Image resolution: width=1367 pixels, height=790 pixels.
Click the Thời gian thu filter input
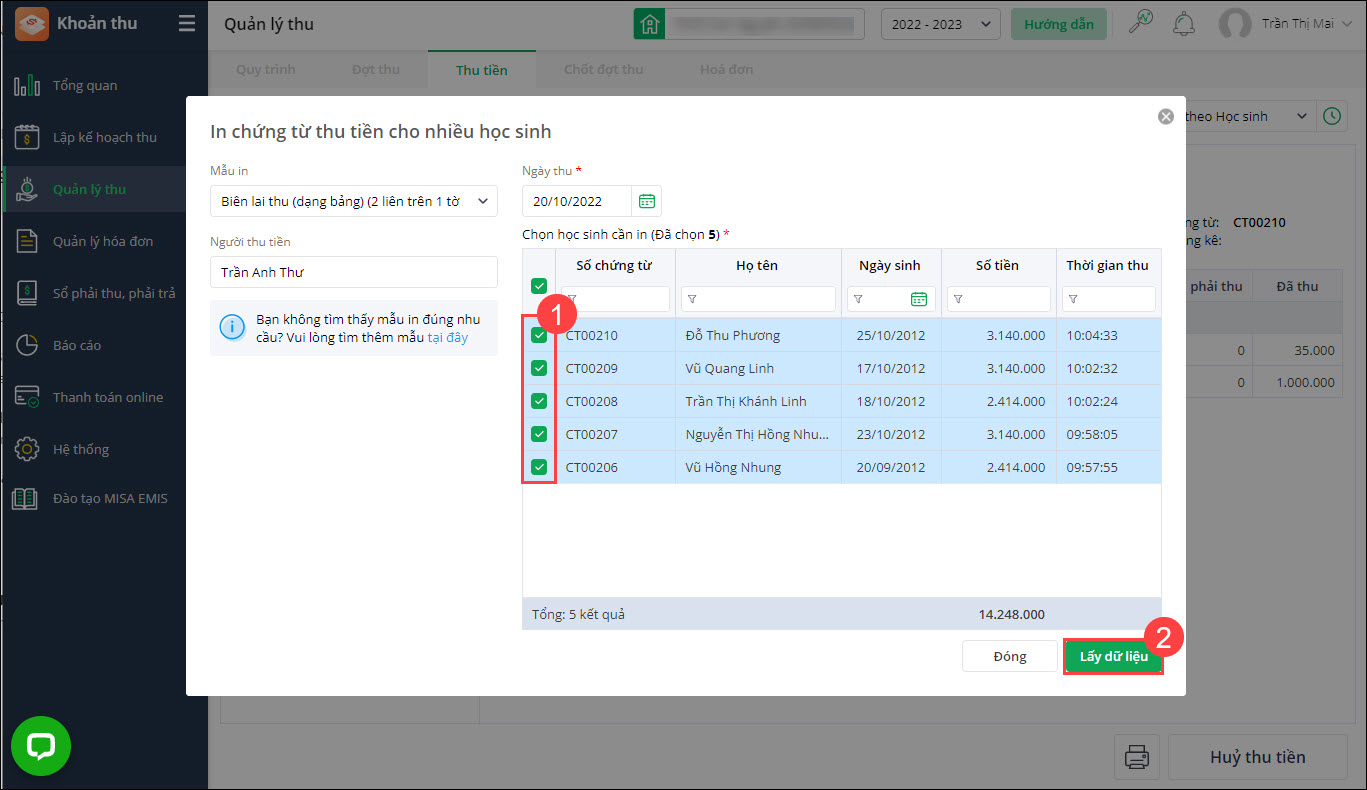[1108, 299]
